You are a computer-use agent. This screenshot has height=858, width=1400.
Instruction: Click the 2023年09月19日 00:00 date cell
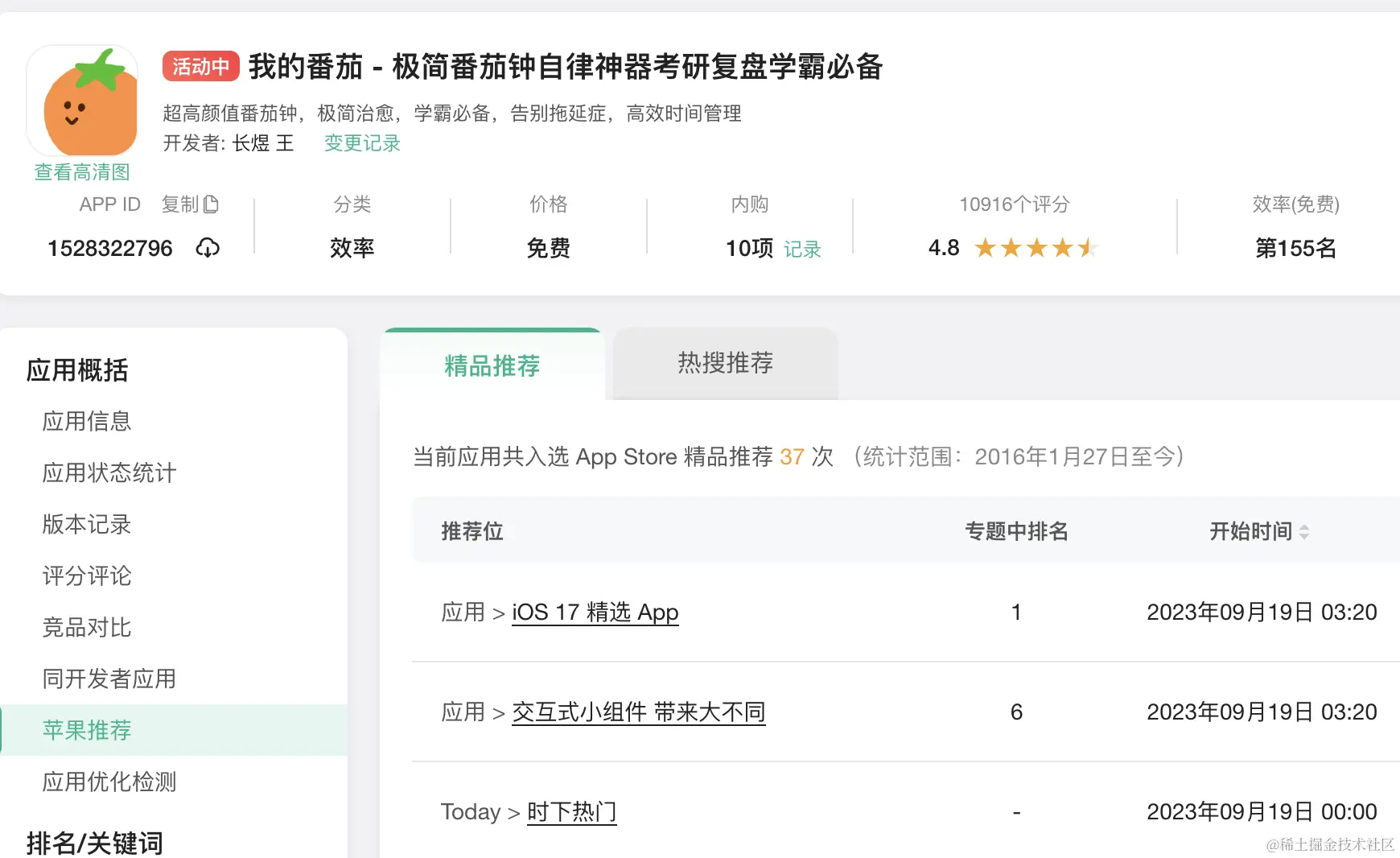tap(1262, 812)
